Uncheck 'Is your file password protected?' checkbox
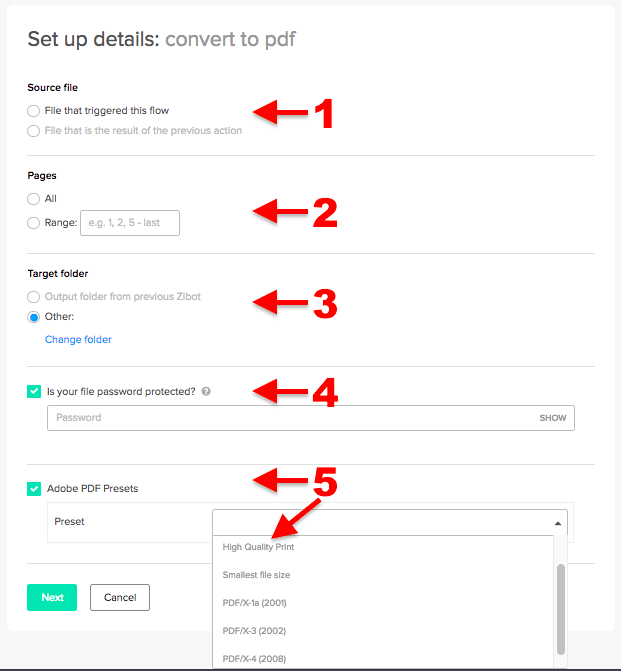This screenshot has width=621, height=671. point(34,392)
